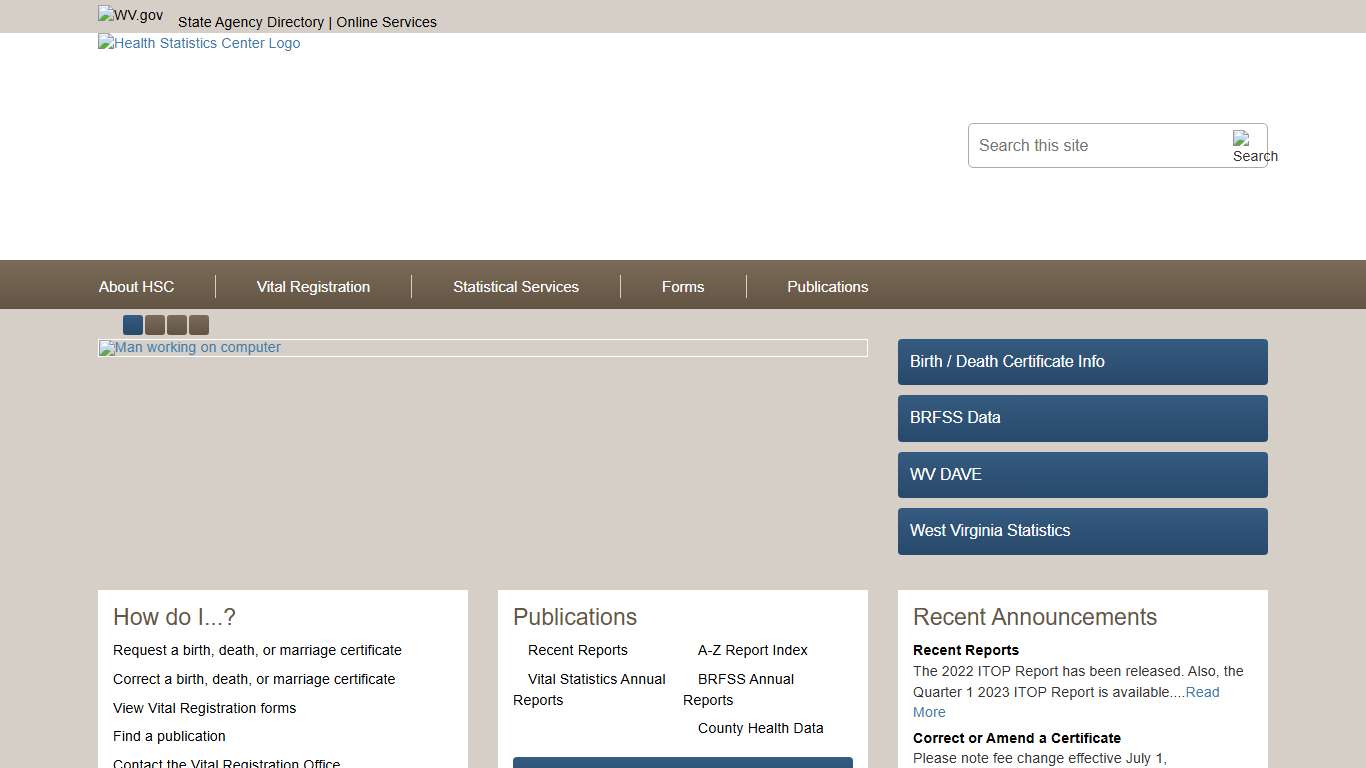The height and width of the screenshot is (768, 1366).
Task: Click the WV.gov logo icon
Action: click(130, 15)
